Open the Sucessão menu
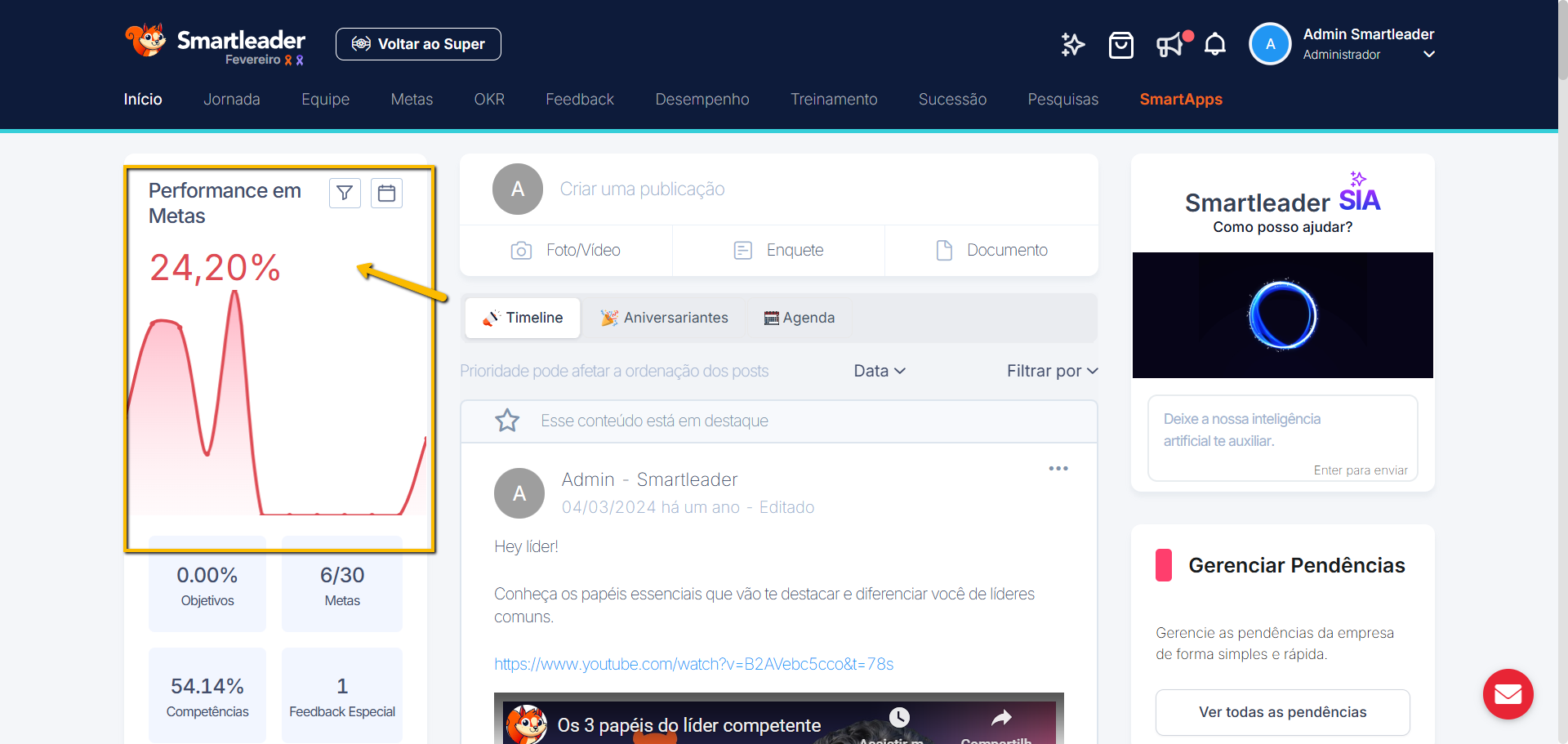 click(x=952, y=100)
